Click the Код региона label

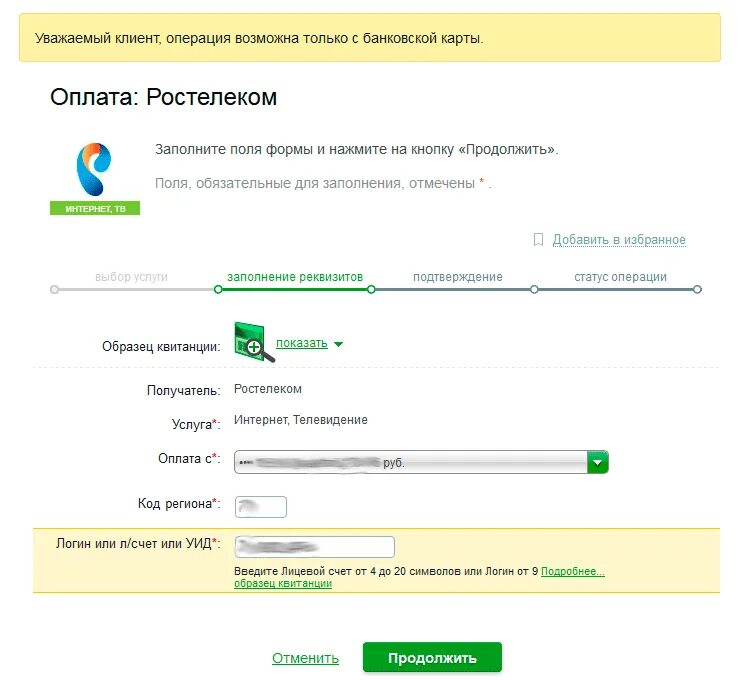click(179, 503)
